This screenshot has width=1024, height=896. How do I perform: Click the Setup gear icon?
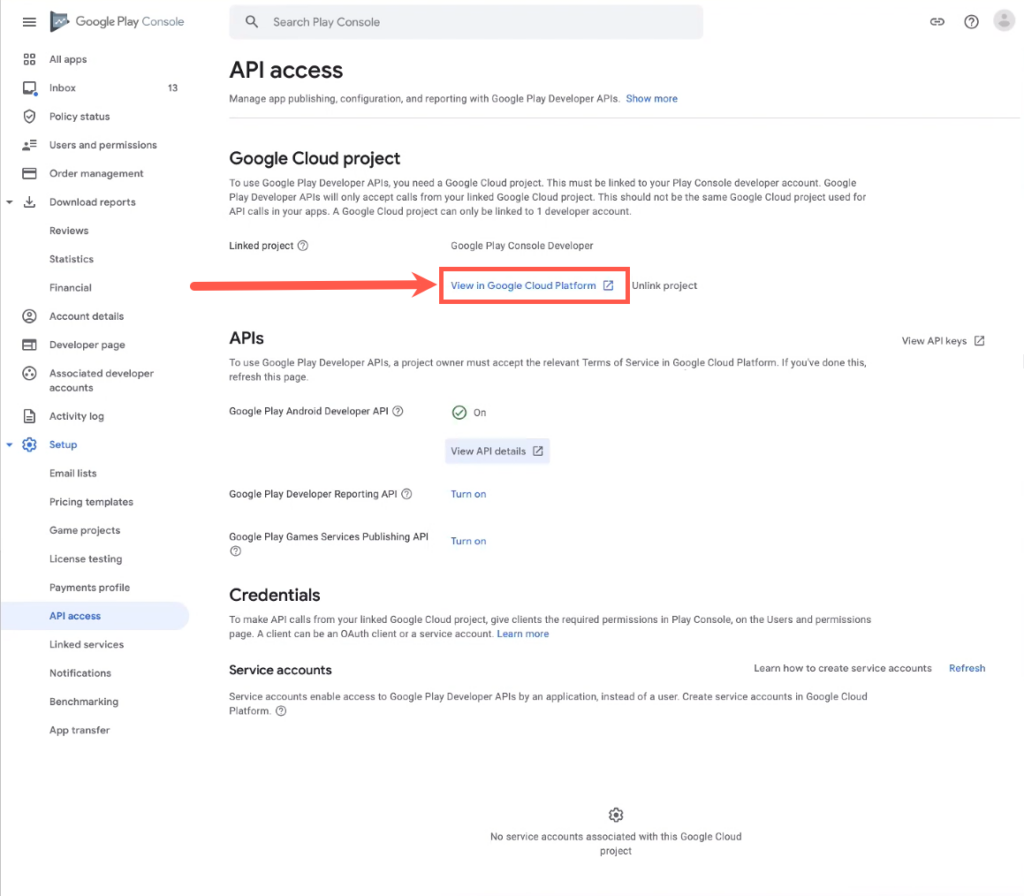pos(29,444)
